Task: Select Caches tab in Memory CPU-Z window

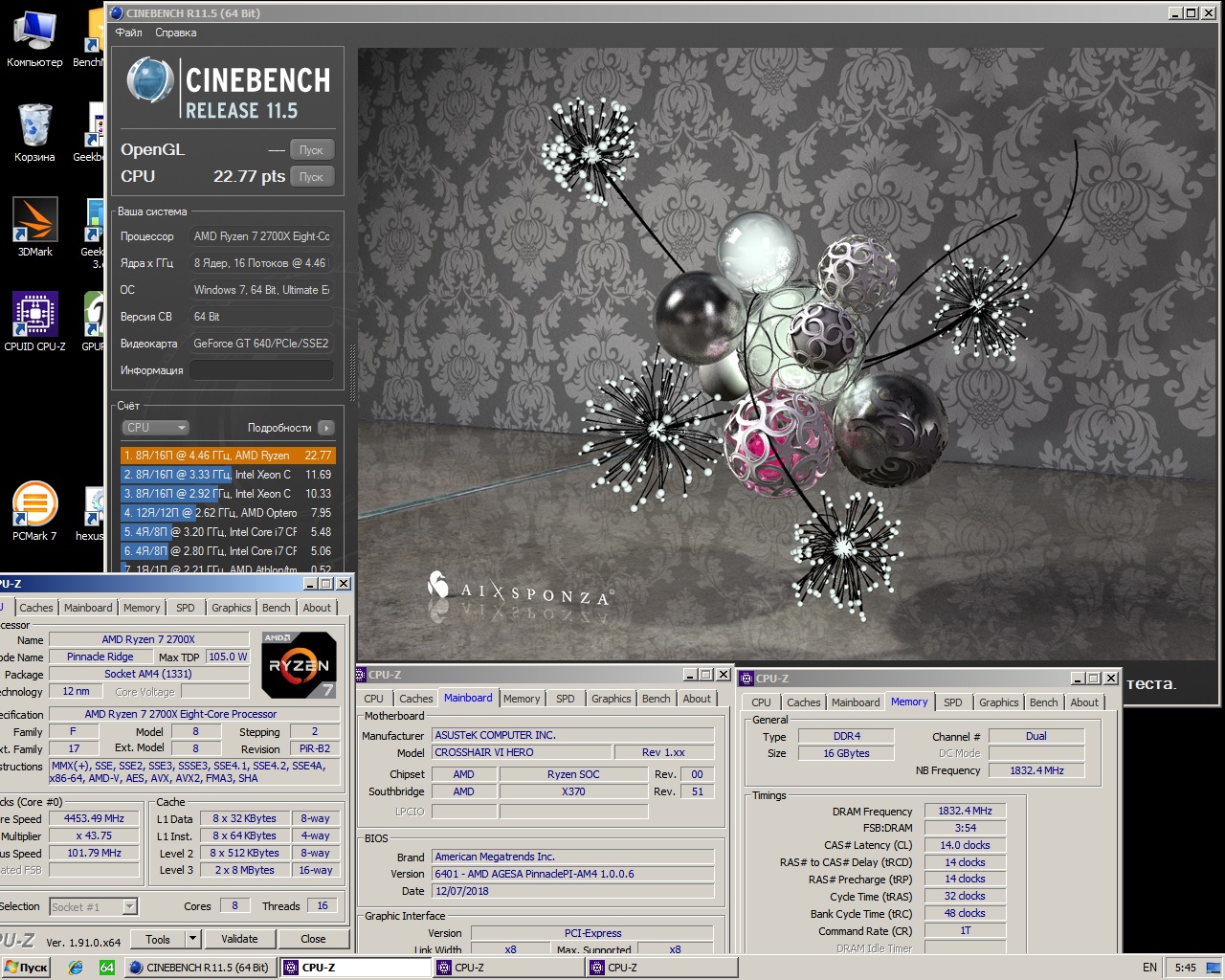Action: pos(803,702)
